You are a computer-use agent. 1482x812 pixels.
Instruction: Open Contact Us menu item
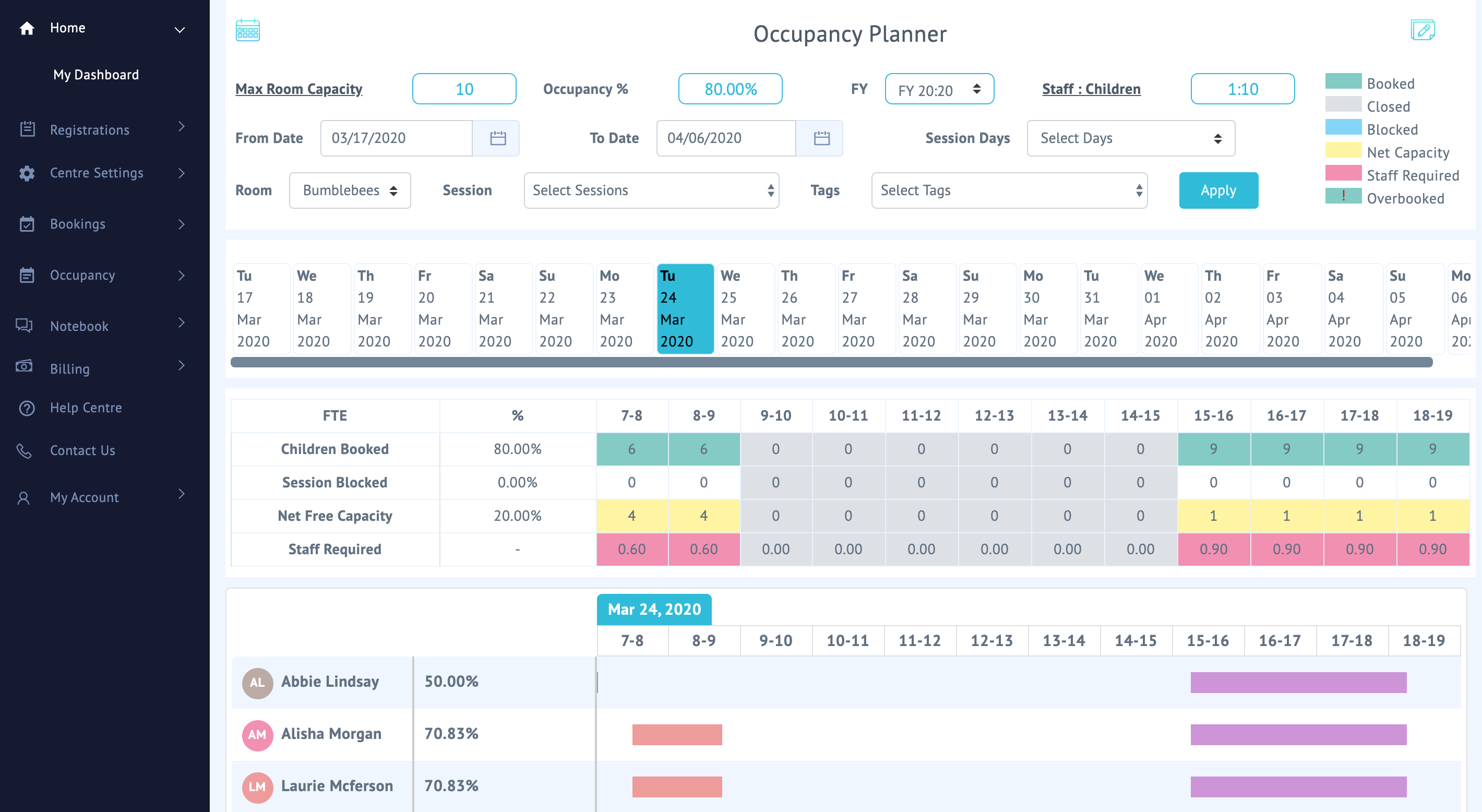point(82,450)
